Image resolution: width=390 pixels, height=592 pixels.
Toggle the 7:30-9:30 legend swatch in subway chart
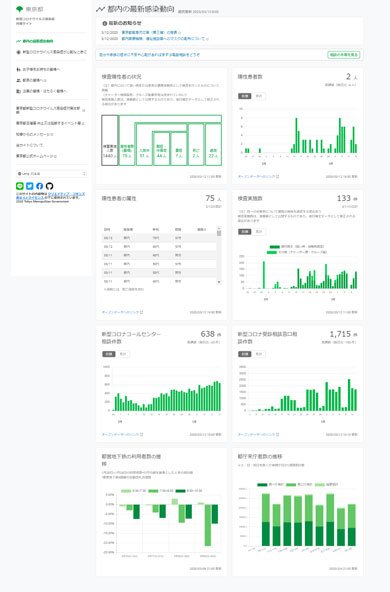(153, 491)
